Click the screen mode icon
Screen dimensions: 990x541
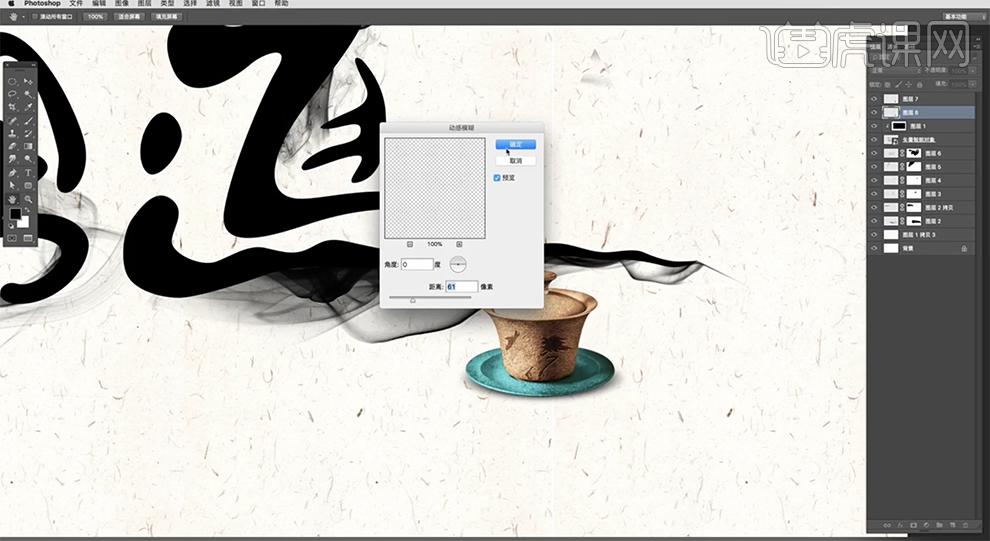28,238
